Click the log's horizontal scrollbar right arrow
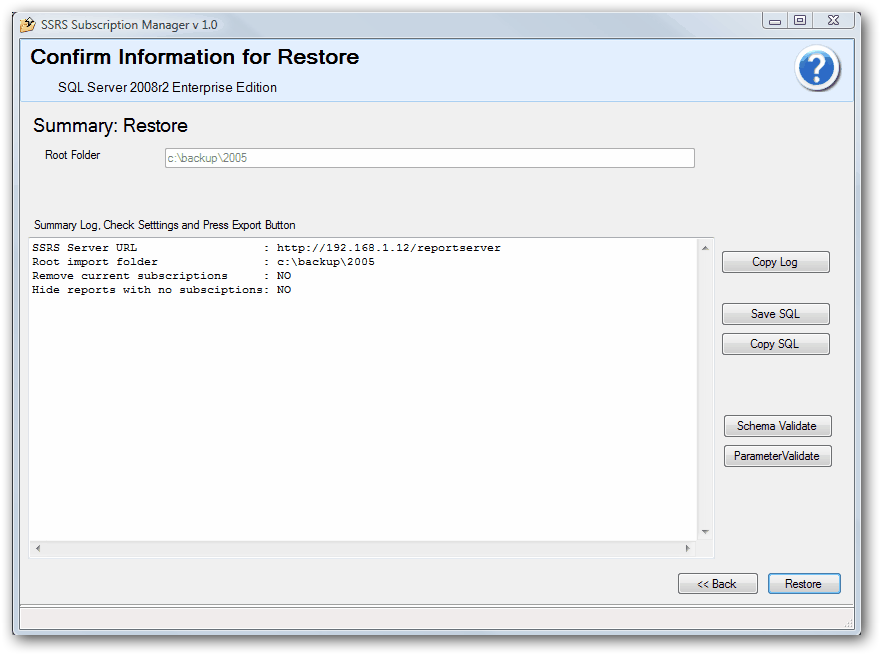Viewport: 881px width, 655px height. (x=688, y=548)
